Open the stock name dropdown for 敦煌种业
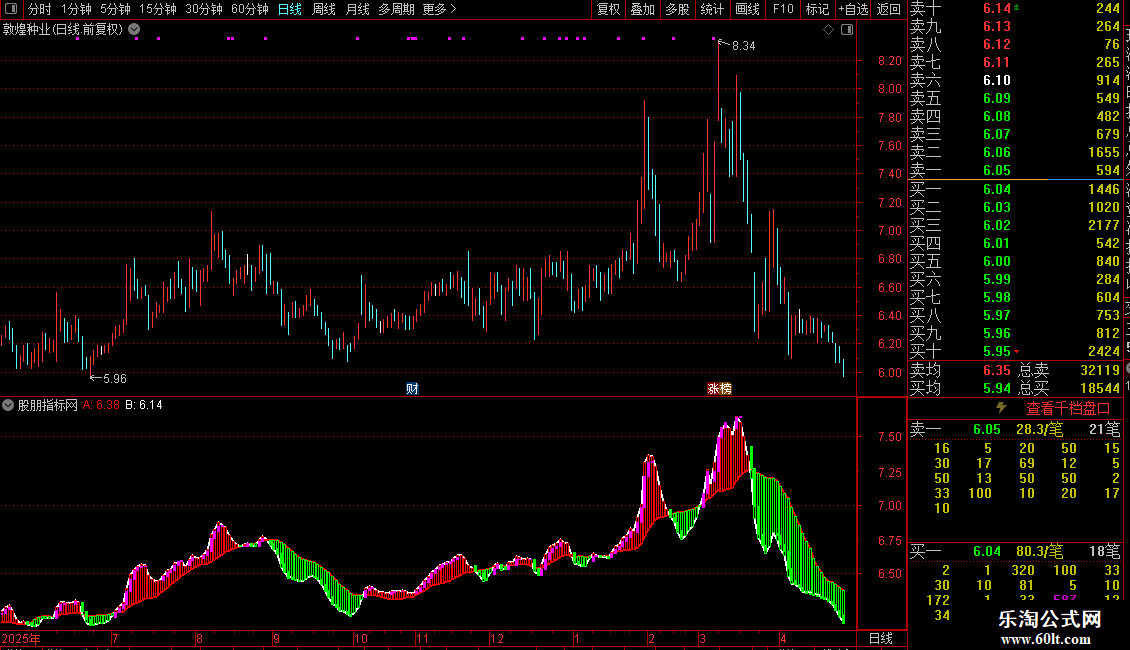This screenshot has width=1130, height=650. tap(134, 30)
